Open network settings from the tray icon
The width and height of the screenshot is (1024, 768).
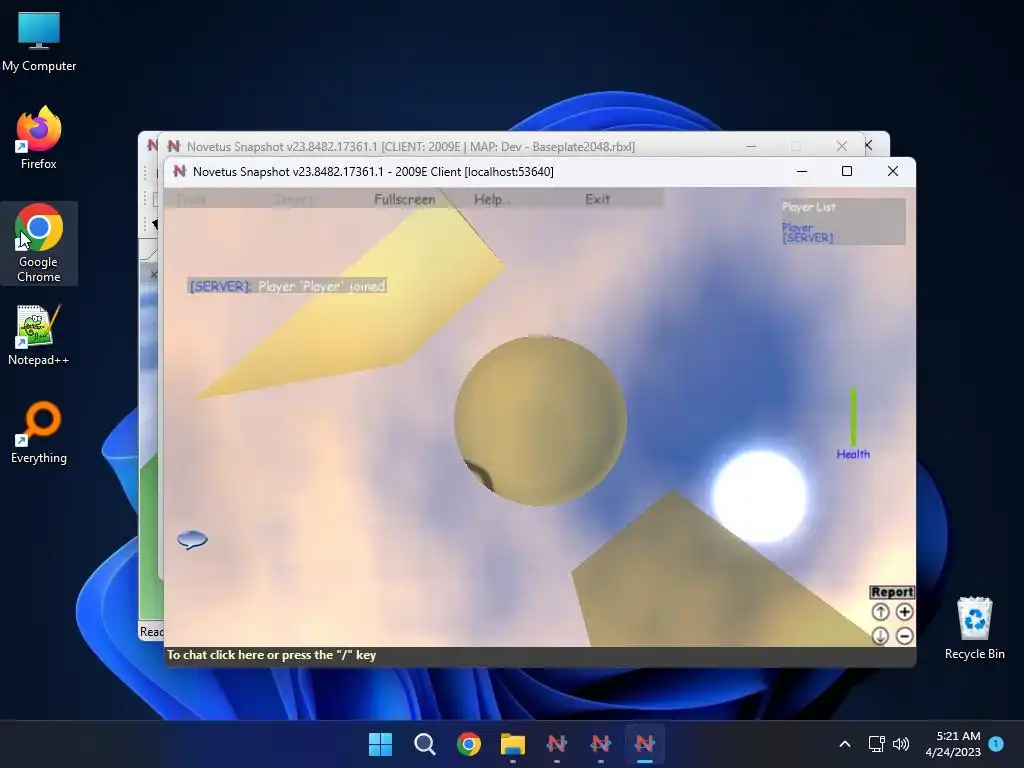876,744
